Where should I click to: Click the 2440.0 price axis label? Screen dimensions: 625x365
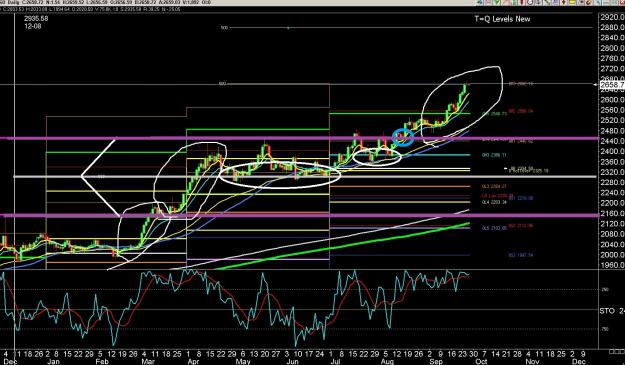pyautogui.click(x=612, y=141)
